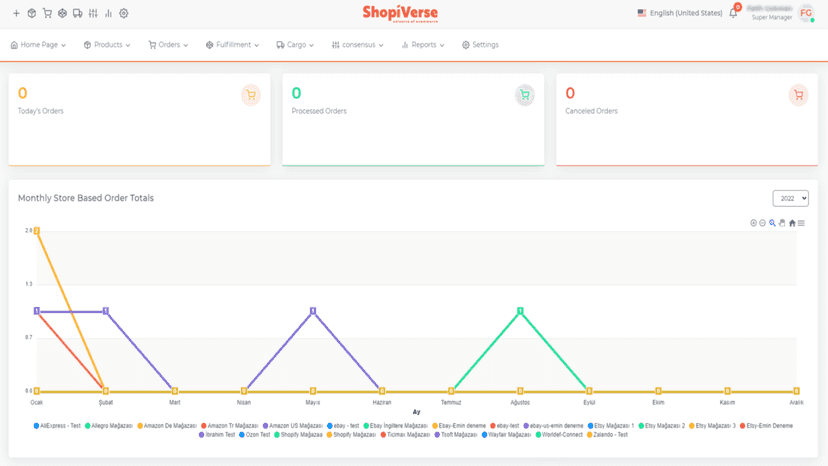Expand the Fulfillment menu

232,45
